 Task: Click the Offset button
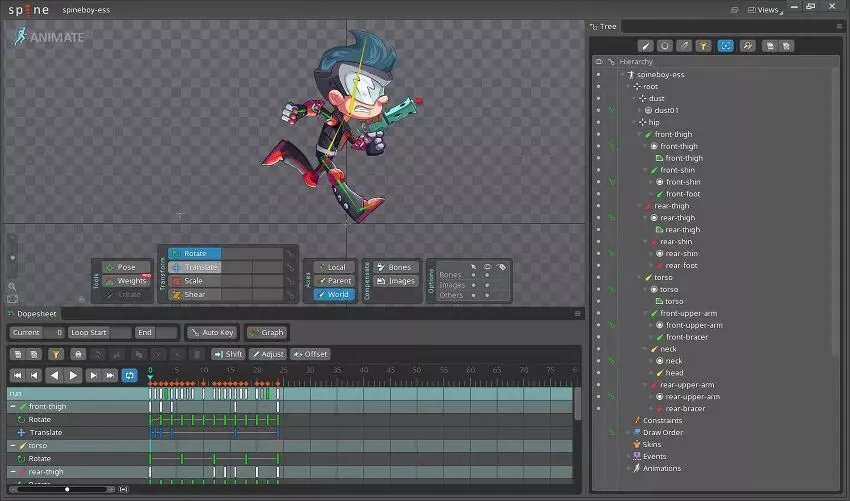(x=310, y=354)
